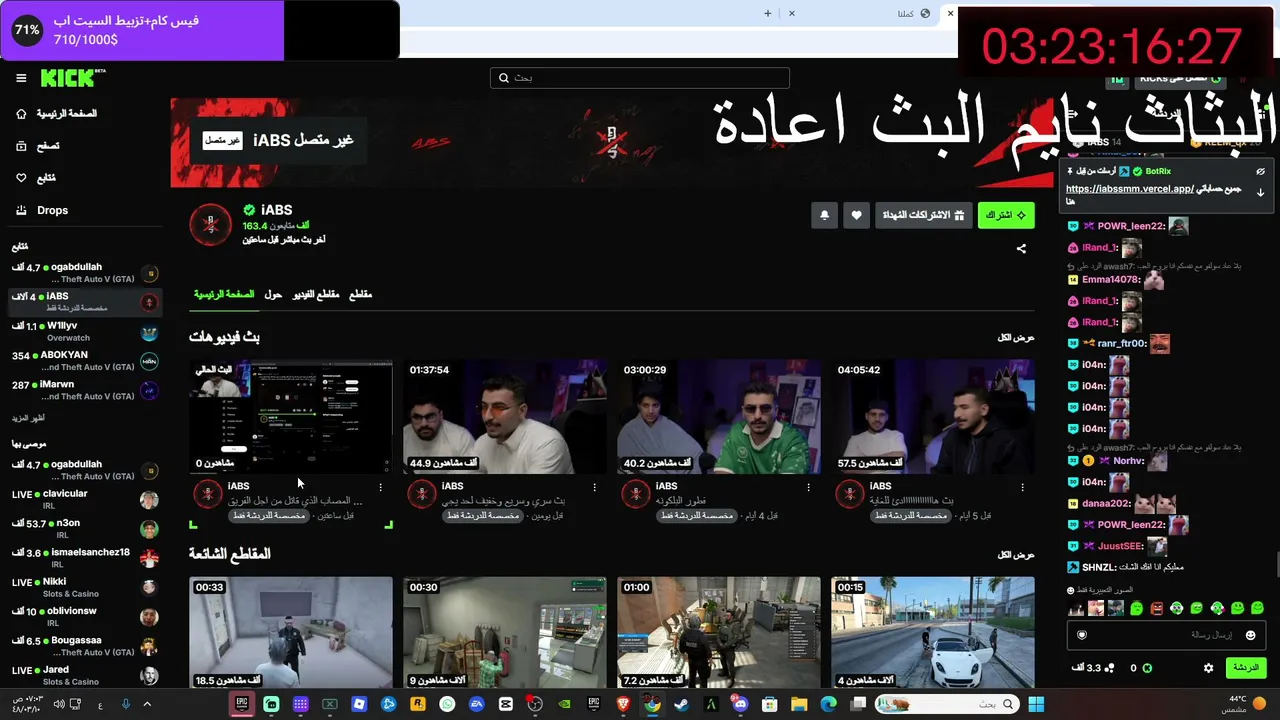The height and width of the screenshot is (720, 1280).
Task: Switch to the حول about tab
Action: [x=273, y=295]
